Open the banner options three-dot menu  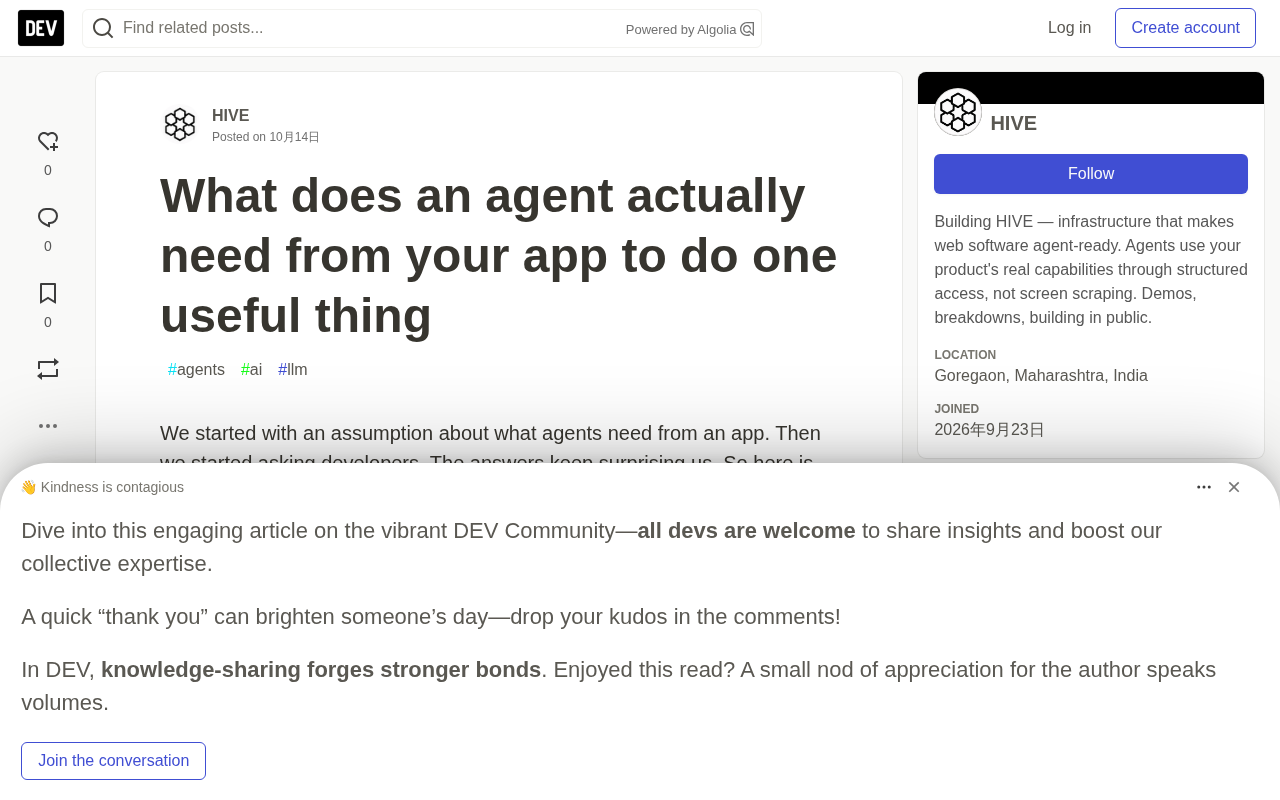point(1204,487)
